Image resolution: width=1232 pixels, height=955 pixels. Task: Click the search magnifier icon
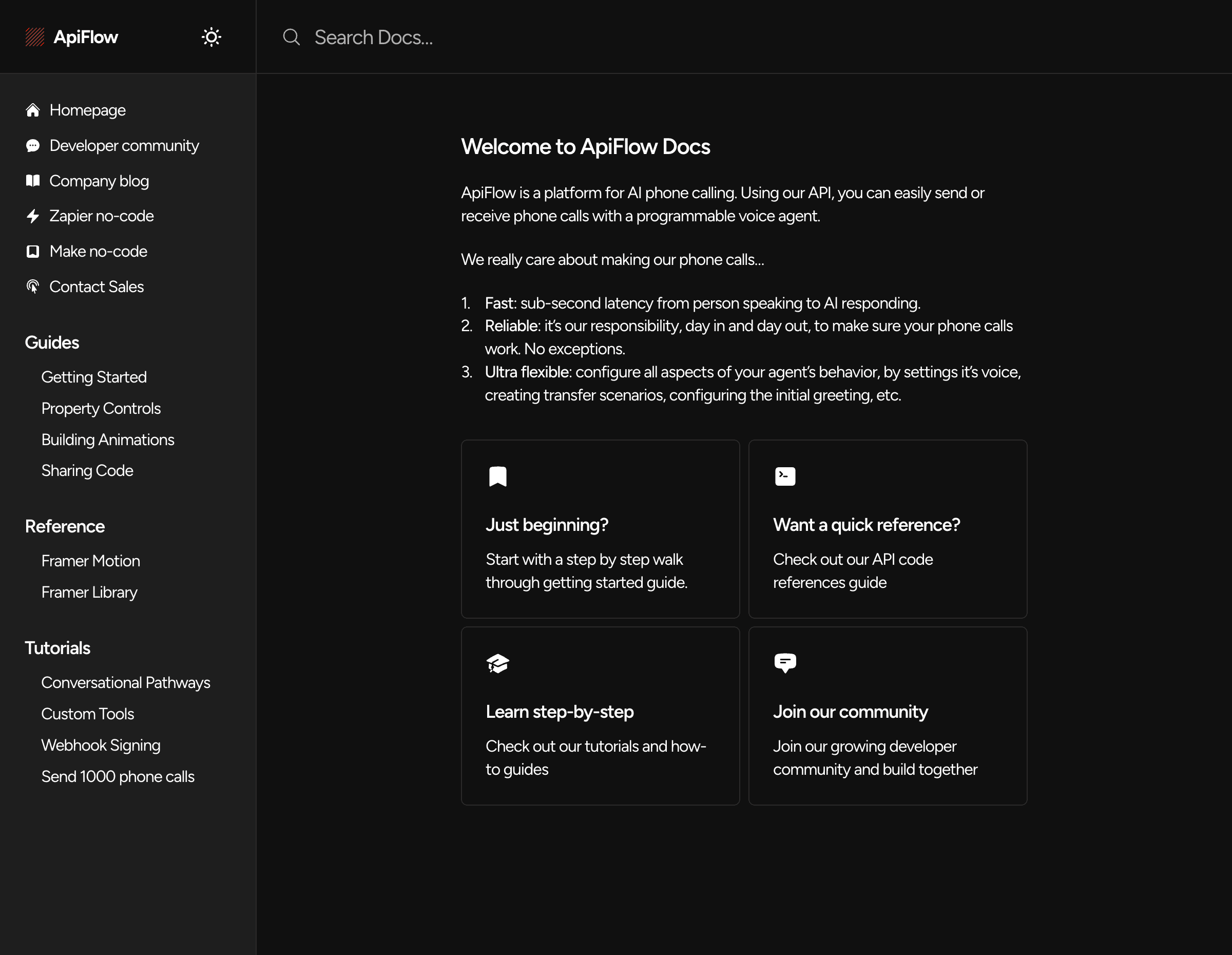click(291, 37)
